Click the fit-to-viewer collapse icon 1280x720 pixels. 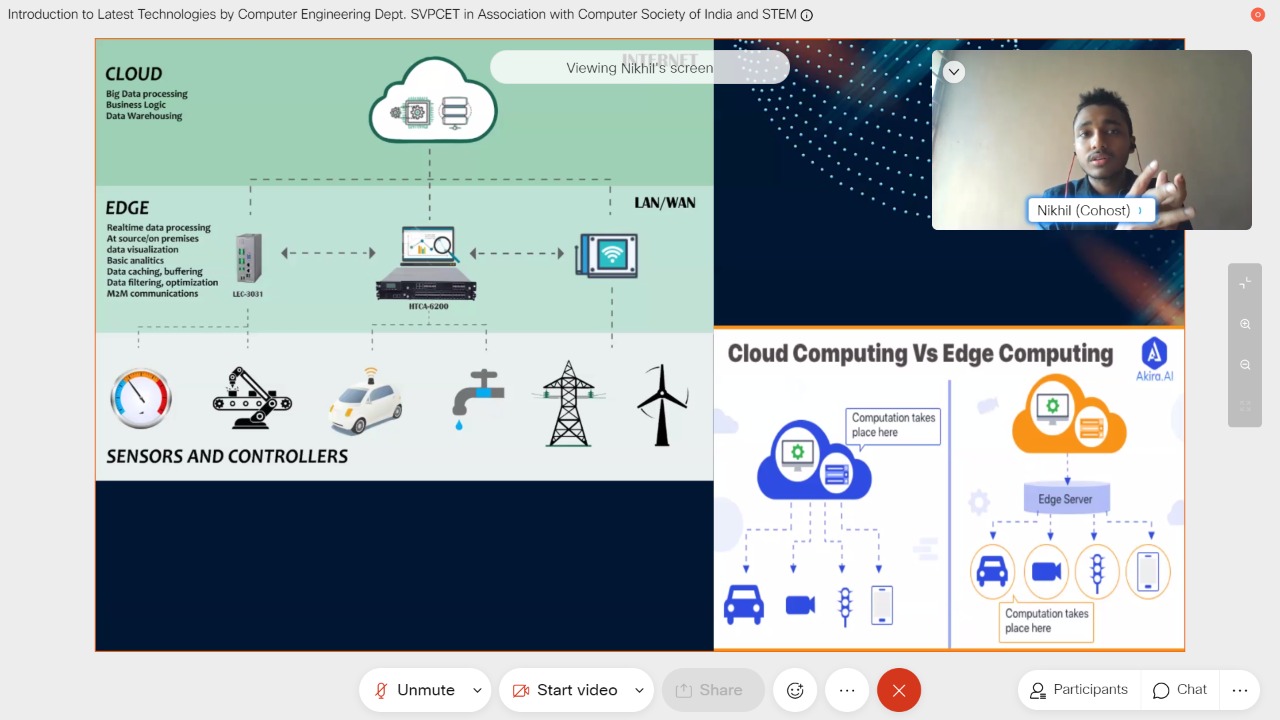point(1245,283)
